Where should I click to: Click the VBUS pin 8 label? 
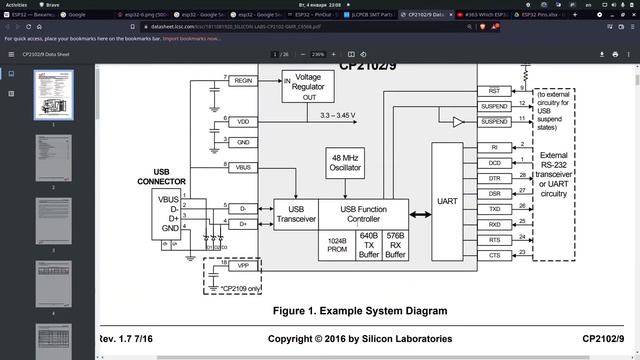(243, 167)
